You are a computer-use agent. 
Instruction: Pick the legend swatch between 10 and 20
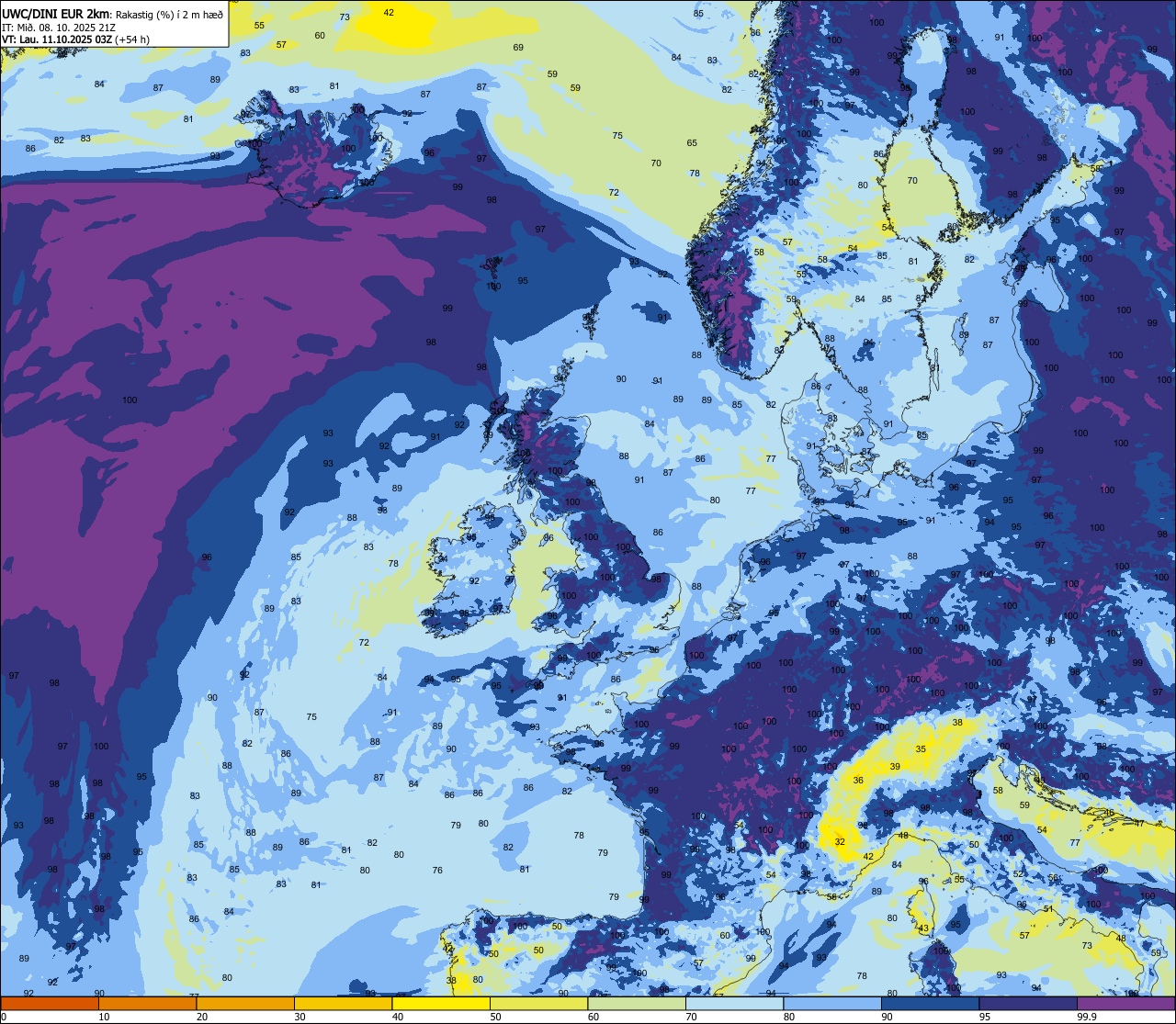point(147,1003)
